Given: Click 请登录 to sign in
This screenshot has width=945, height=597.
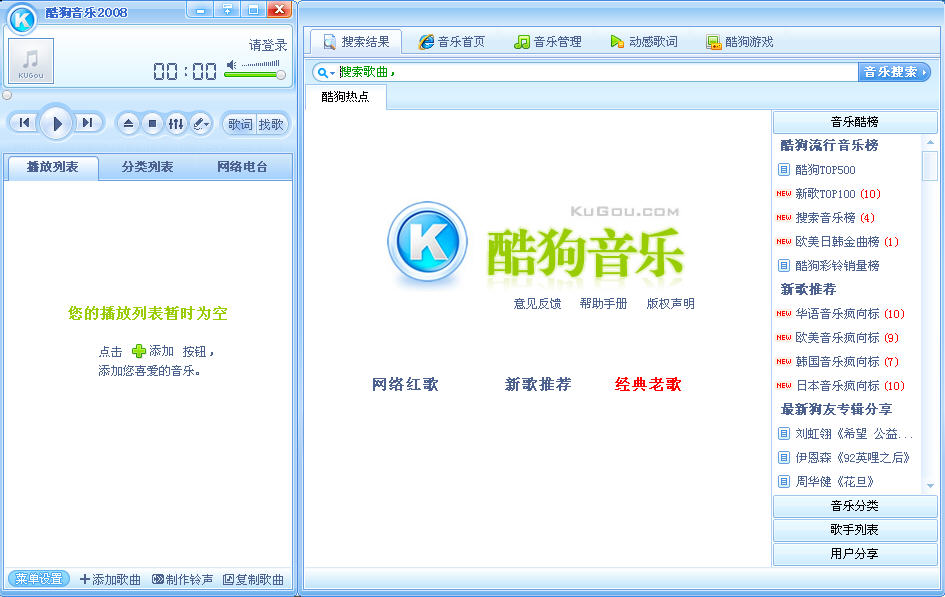Looking at the screenshot, I should [268, 45].
